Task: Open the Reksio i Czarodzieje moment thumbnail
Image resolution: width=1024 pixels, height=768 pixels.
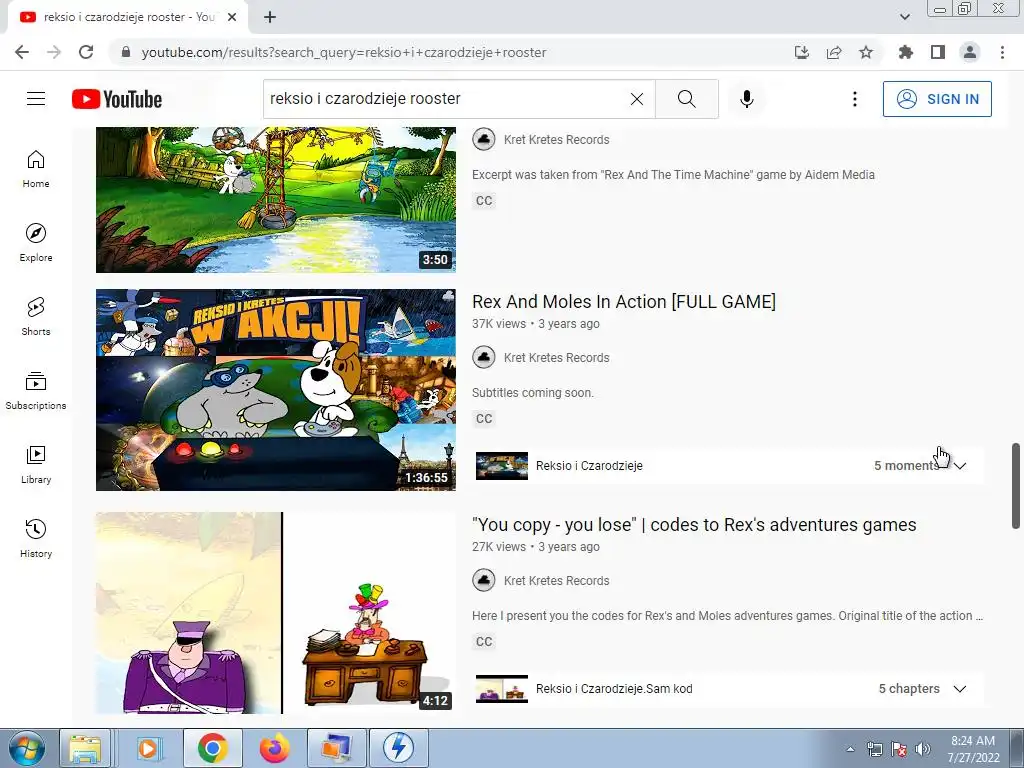Action: pyautogui.click(x=502, y=466)
